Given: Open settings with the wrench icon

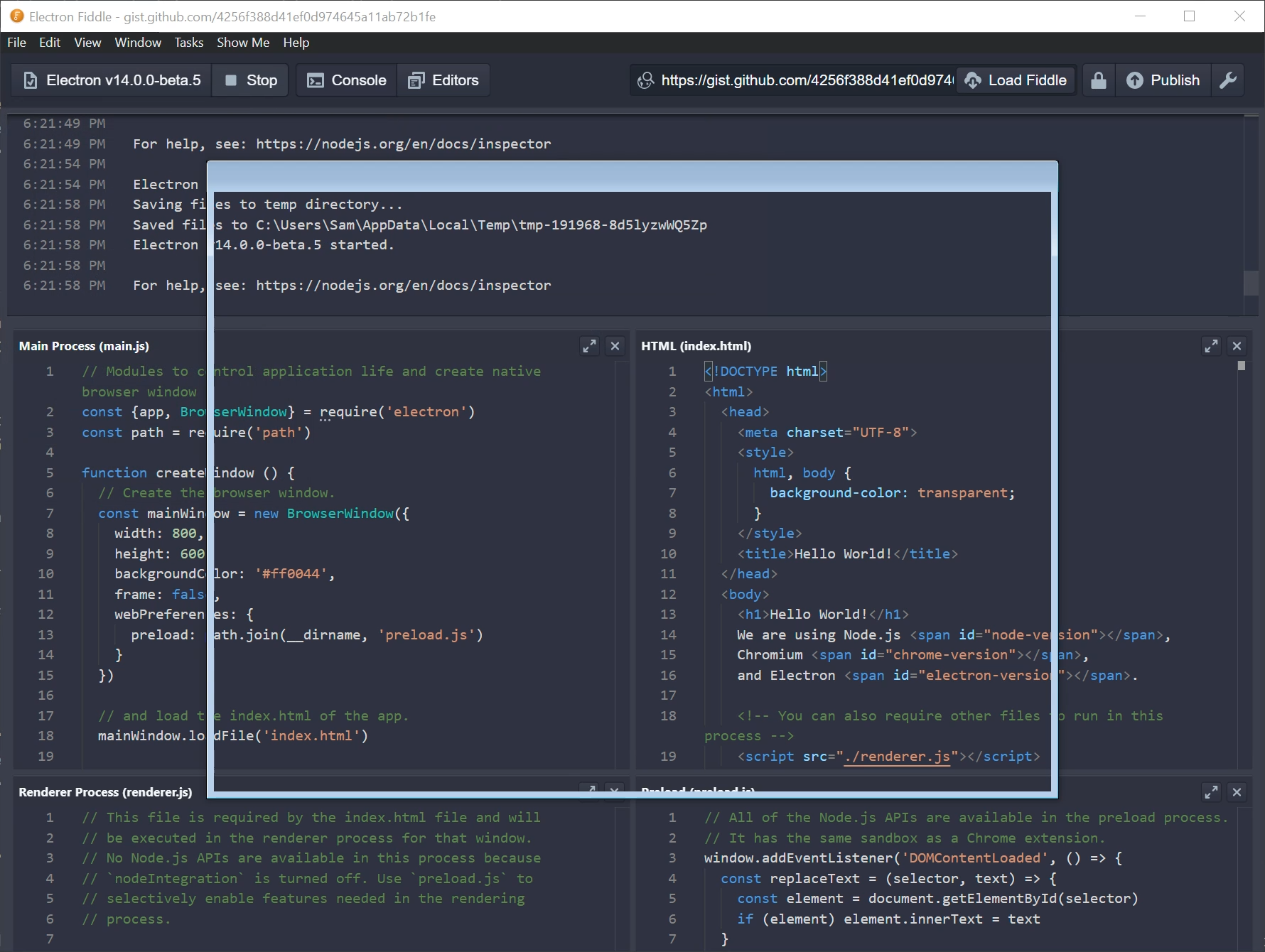Looking at the screenshot, I should pyautogui.click(x=1228, y=80).
